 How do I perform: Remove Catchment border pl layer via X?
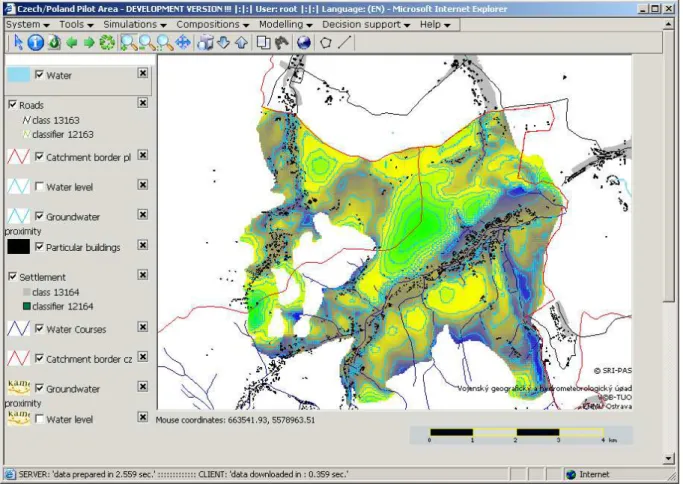(143, 155)
